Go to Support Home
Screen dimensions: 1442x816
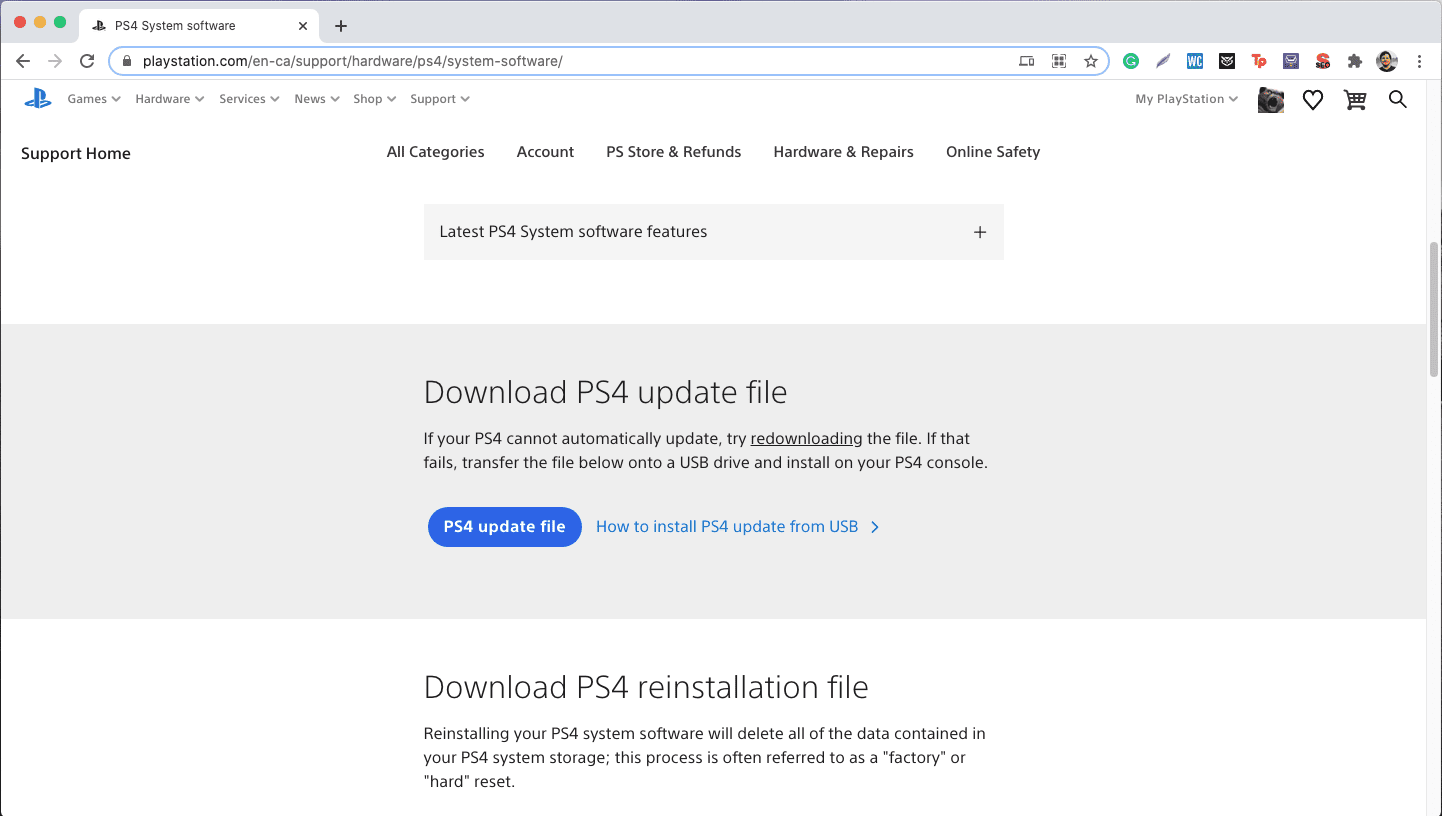pos(76,153)
